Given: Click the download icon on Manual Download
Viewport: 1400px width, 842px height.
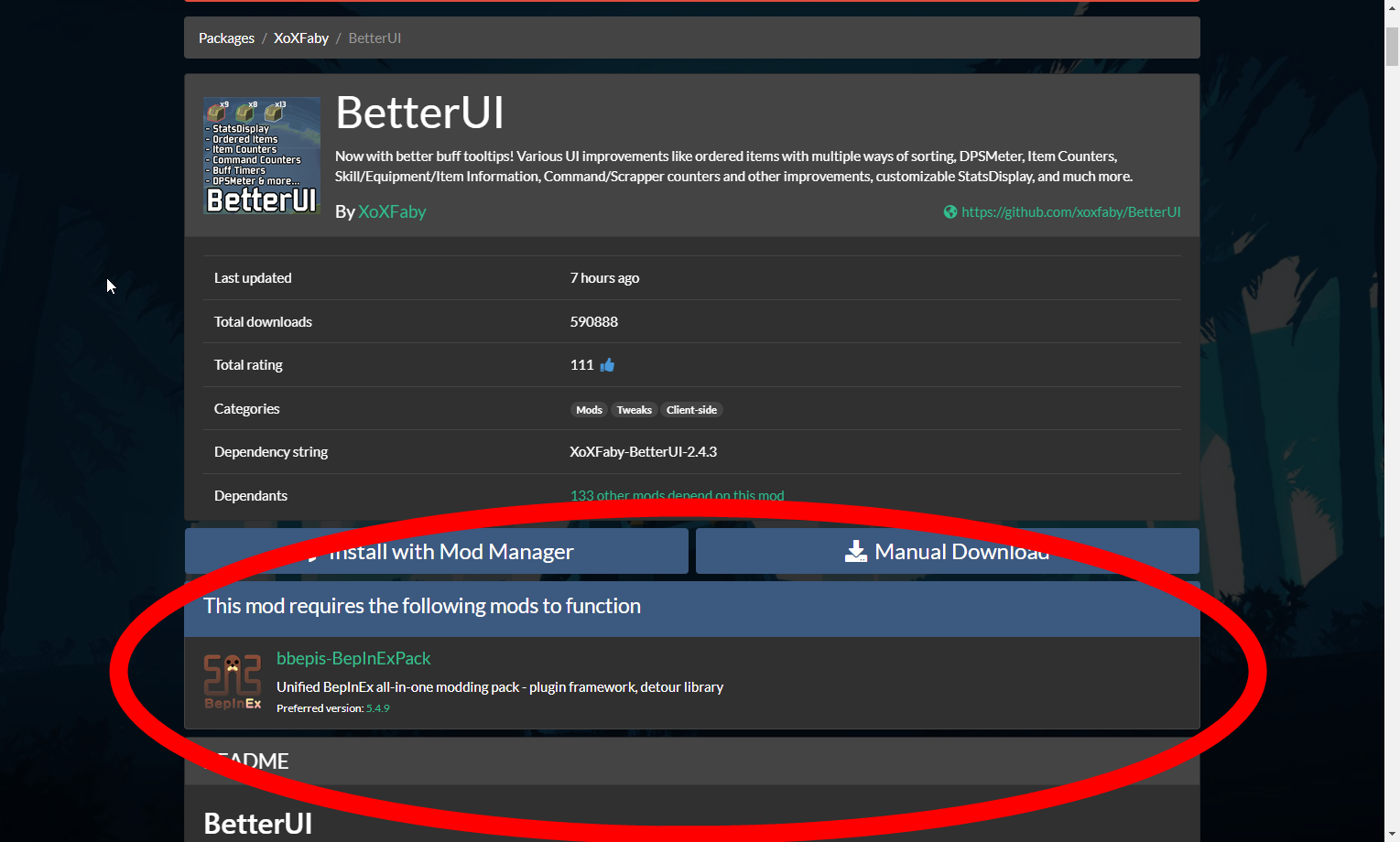Looking at the screenshot, I should (x=855, y=551).
